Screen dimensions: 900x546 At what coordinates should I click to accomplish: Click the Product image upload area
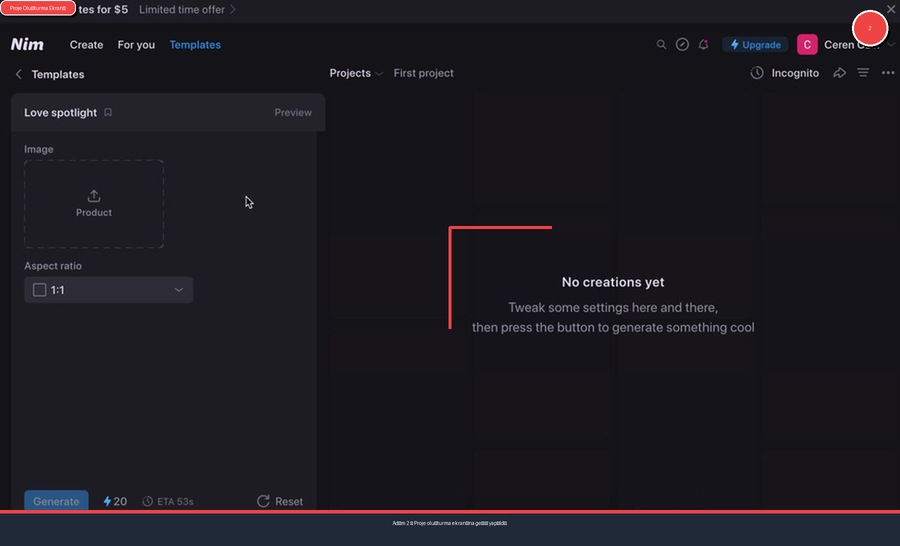coord(94,204)
